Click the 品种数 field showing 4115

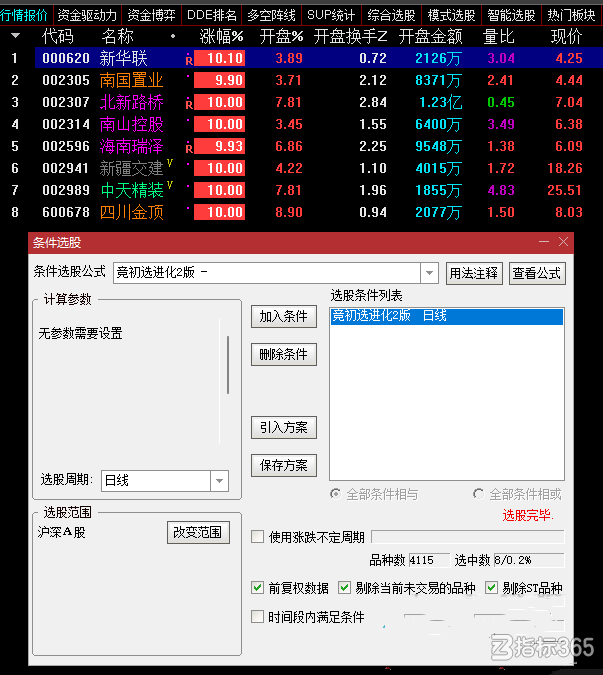429,560
